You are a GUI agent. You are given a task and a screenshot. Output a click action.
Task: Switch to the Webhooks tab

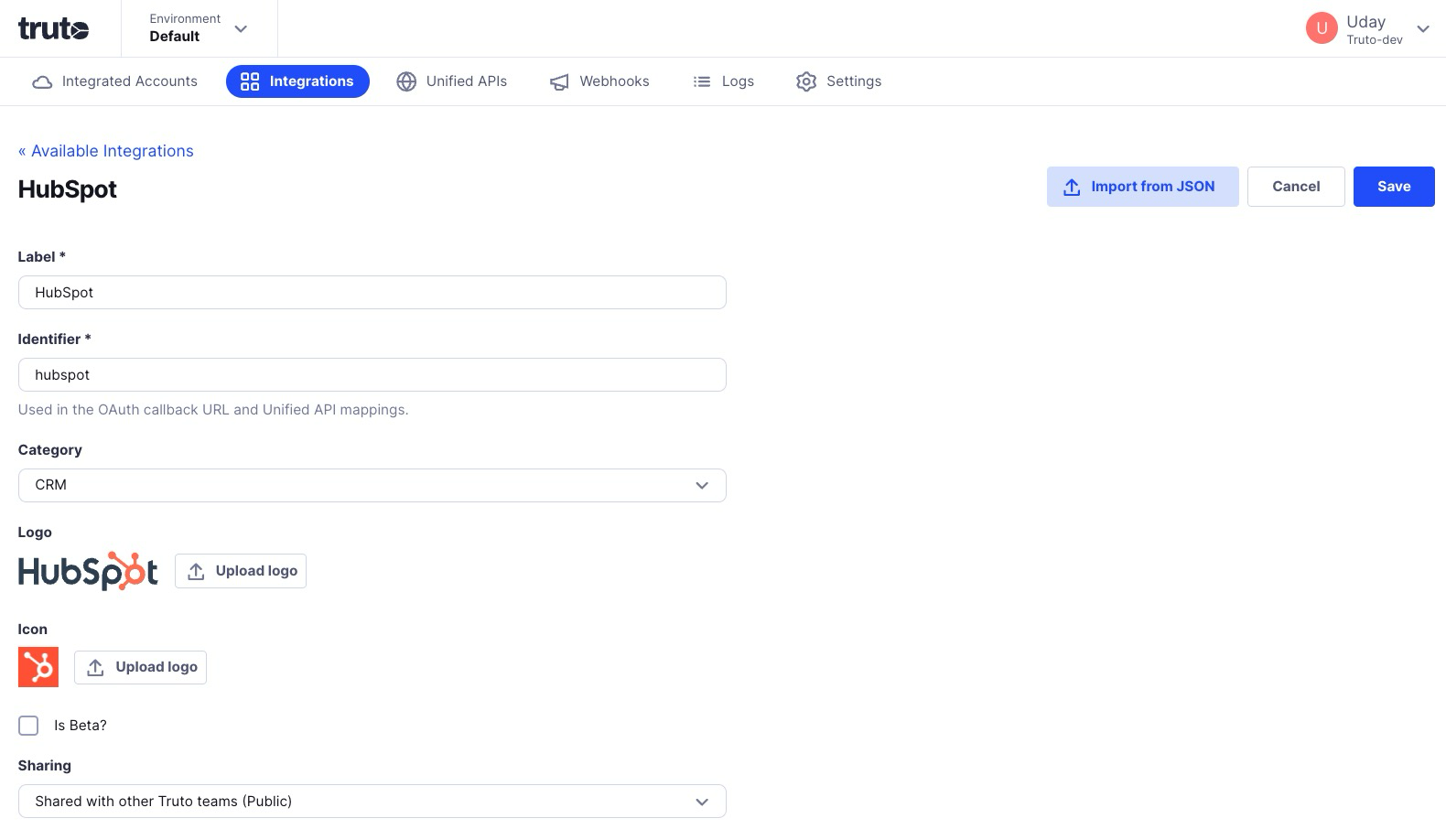(599, 81)
